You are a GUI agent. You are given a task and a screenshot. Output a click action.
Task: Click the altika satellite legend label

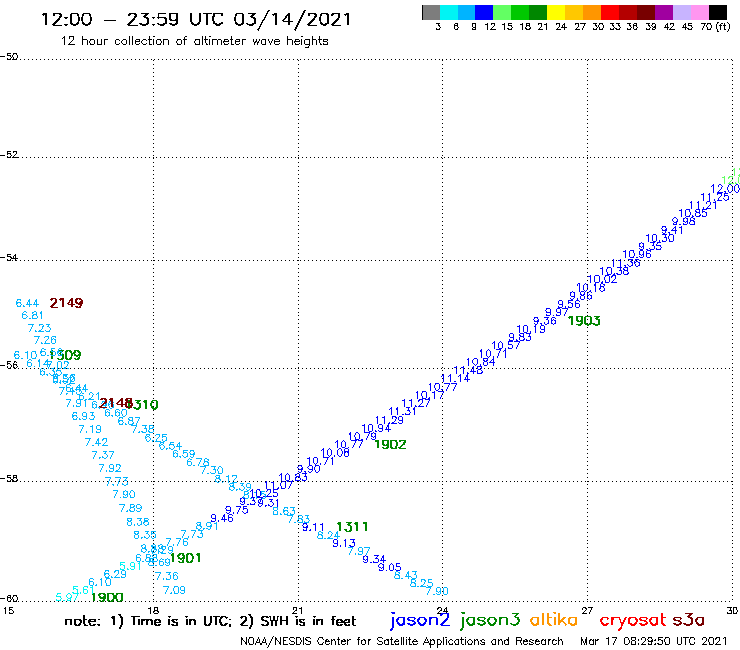click(x=554, y=619)
